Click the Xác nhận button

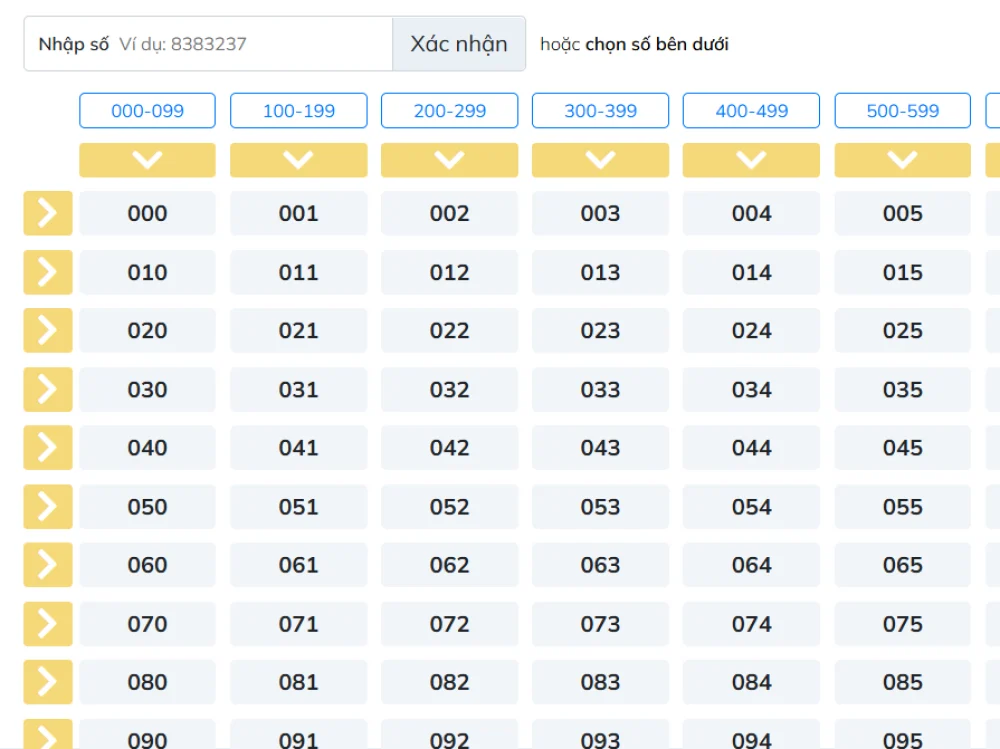coord(459,44)
